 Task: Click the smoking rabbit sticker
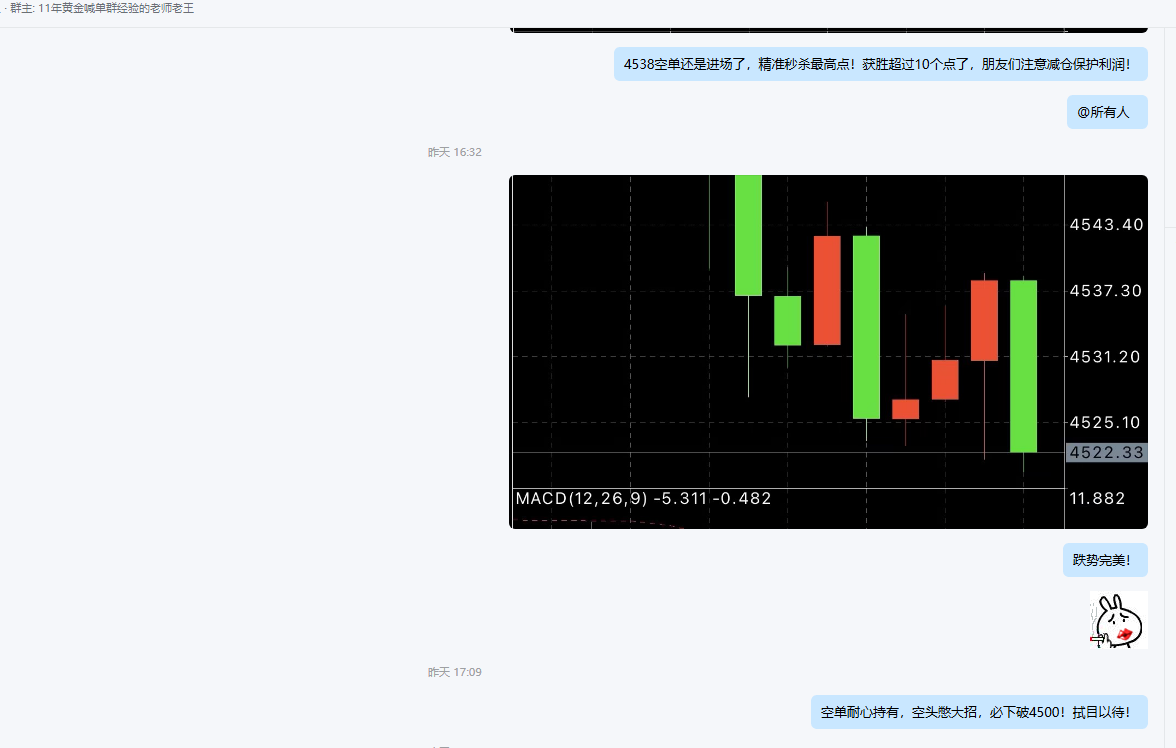click(x=1118, y=620)
